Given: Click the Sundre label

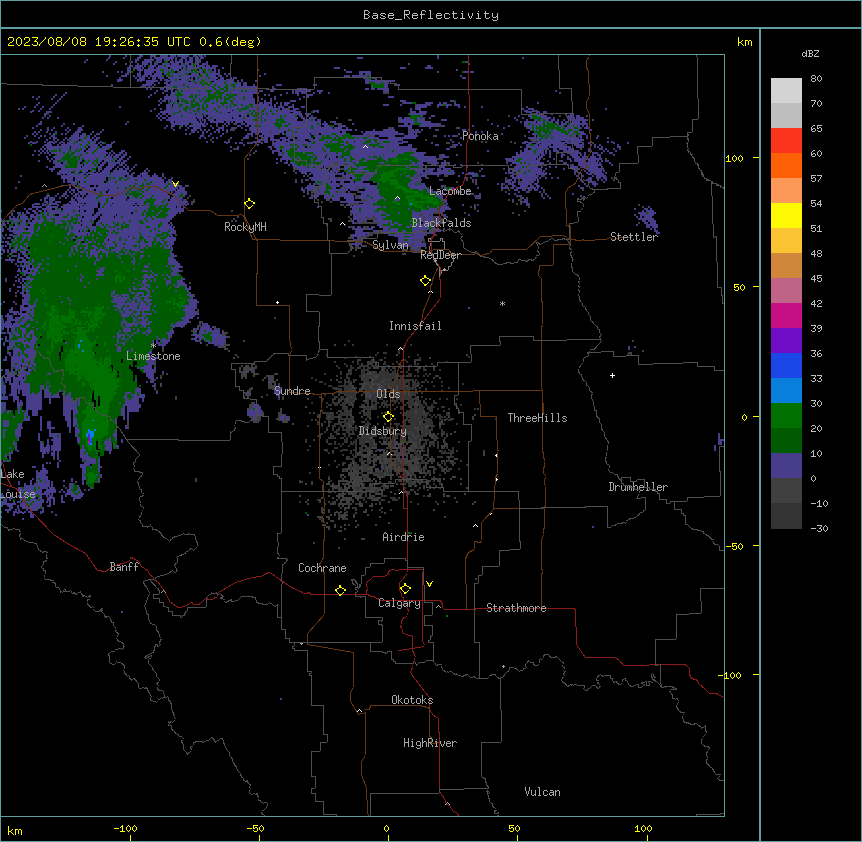Looking at the screenshot, I should 292,391.
